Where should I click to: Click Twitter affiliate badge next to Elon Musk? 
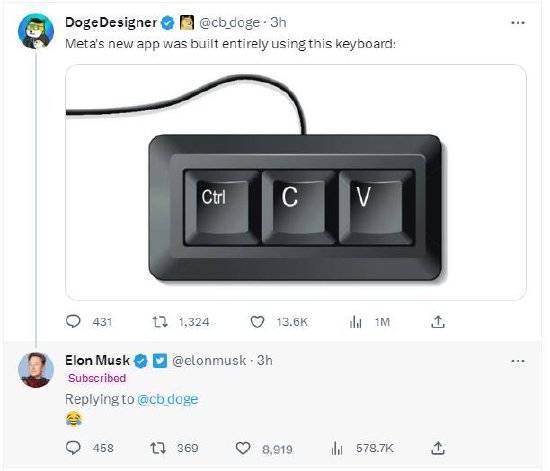pos(160,361)
